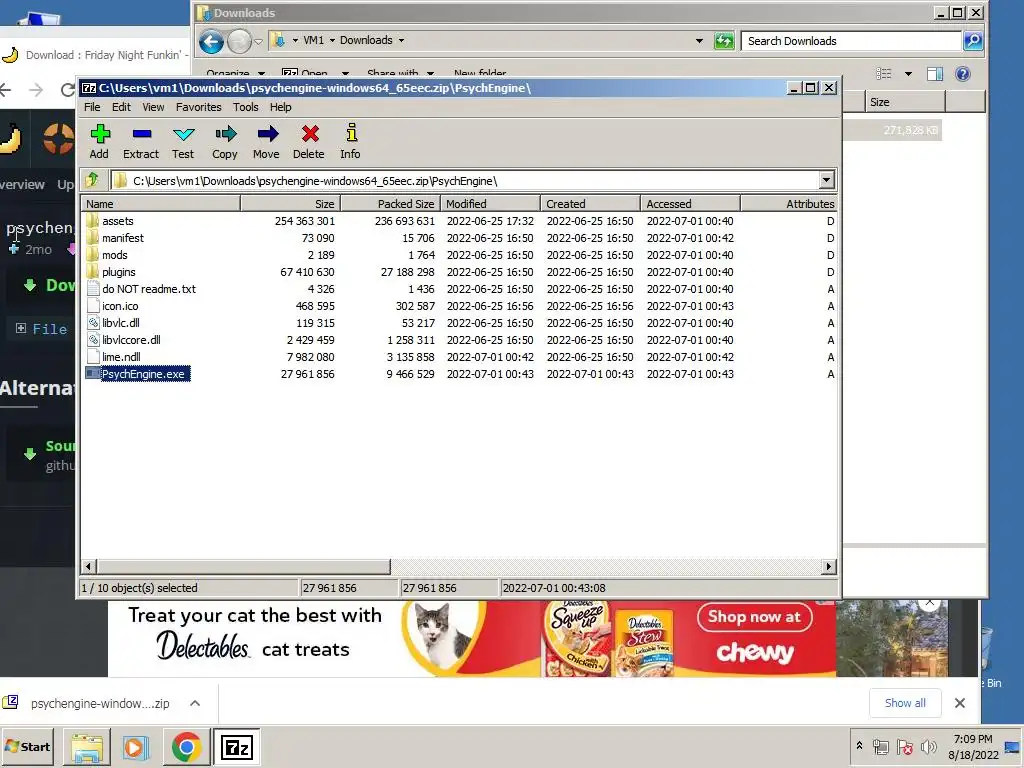
Task: Sort by the Modified column header
Action: (x=490, y=204)
